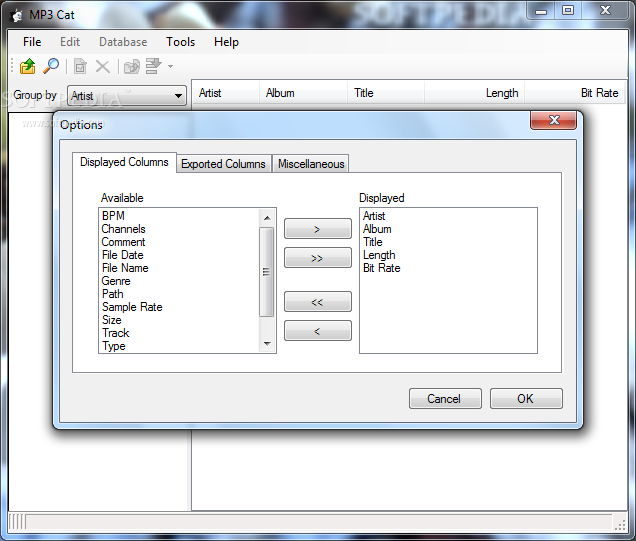Open the Tools menu

point(180,42)
